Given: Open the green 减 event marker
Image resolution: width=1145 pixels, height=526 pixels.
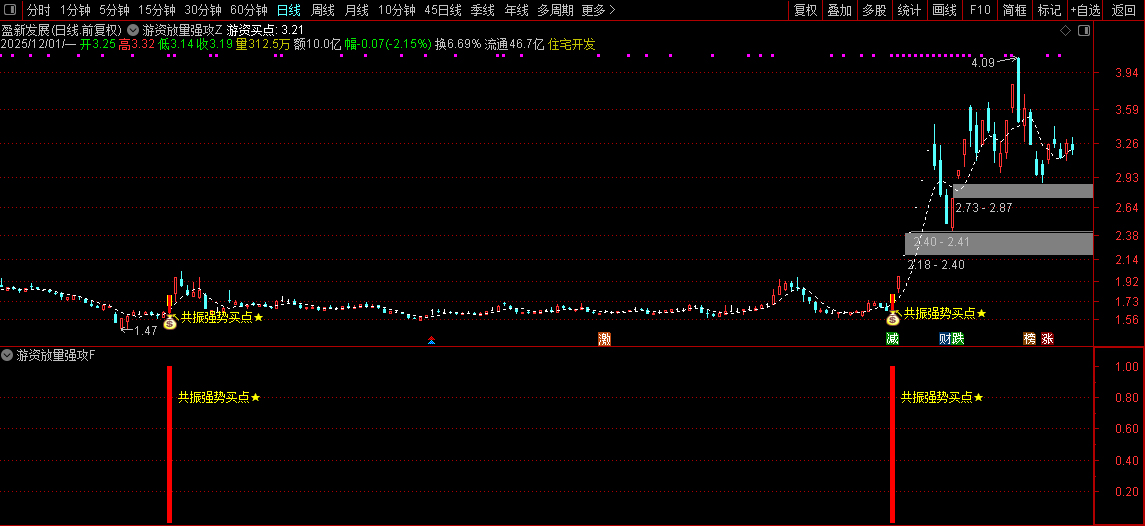Looking at the screenshot, I should pyautogui.click(x=892, y=339).
